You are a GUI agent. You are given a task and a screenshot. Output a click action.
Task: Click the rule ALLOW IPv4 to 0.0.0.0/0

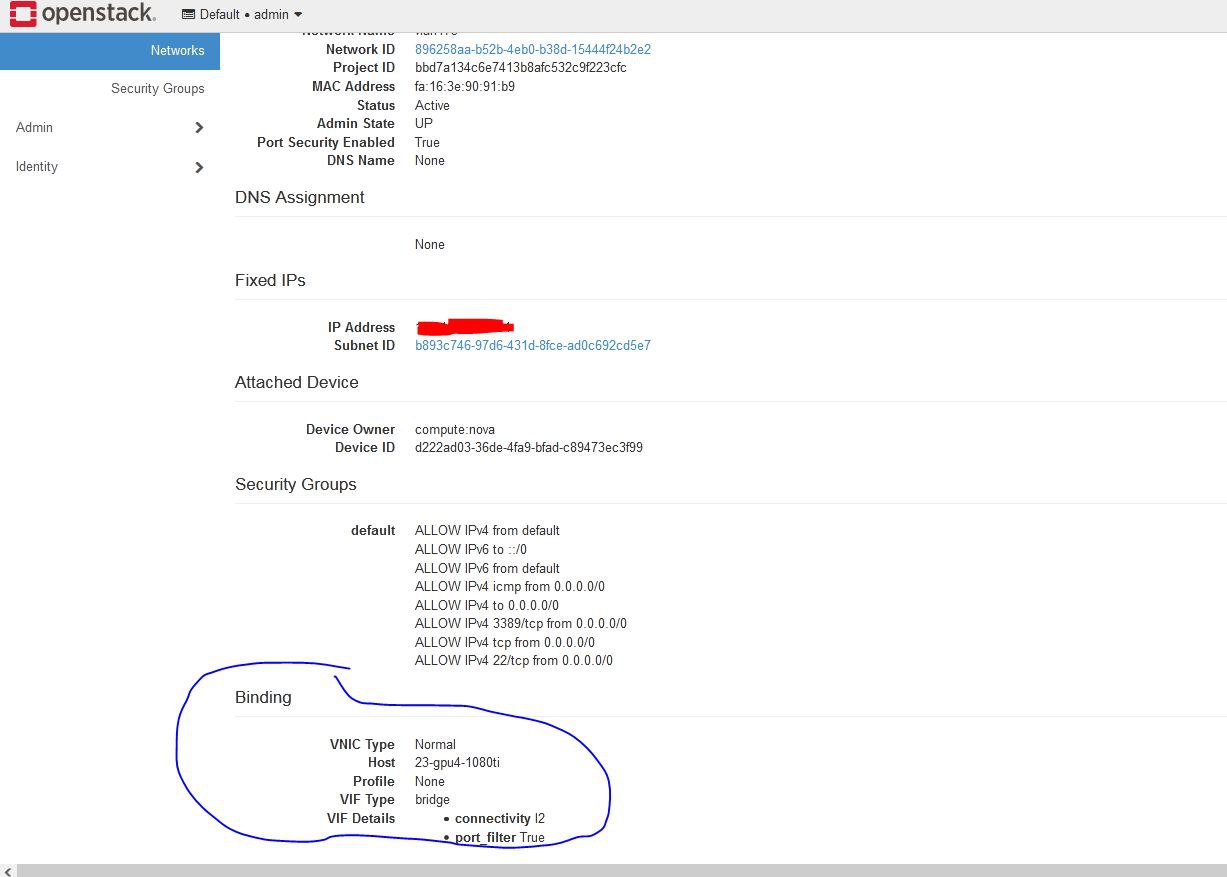pos(487,605)
